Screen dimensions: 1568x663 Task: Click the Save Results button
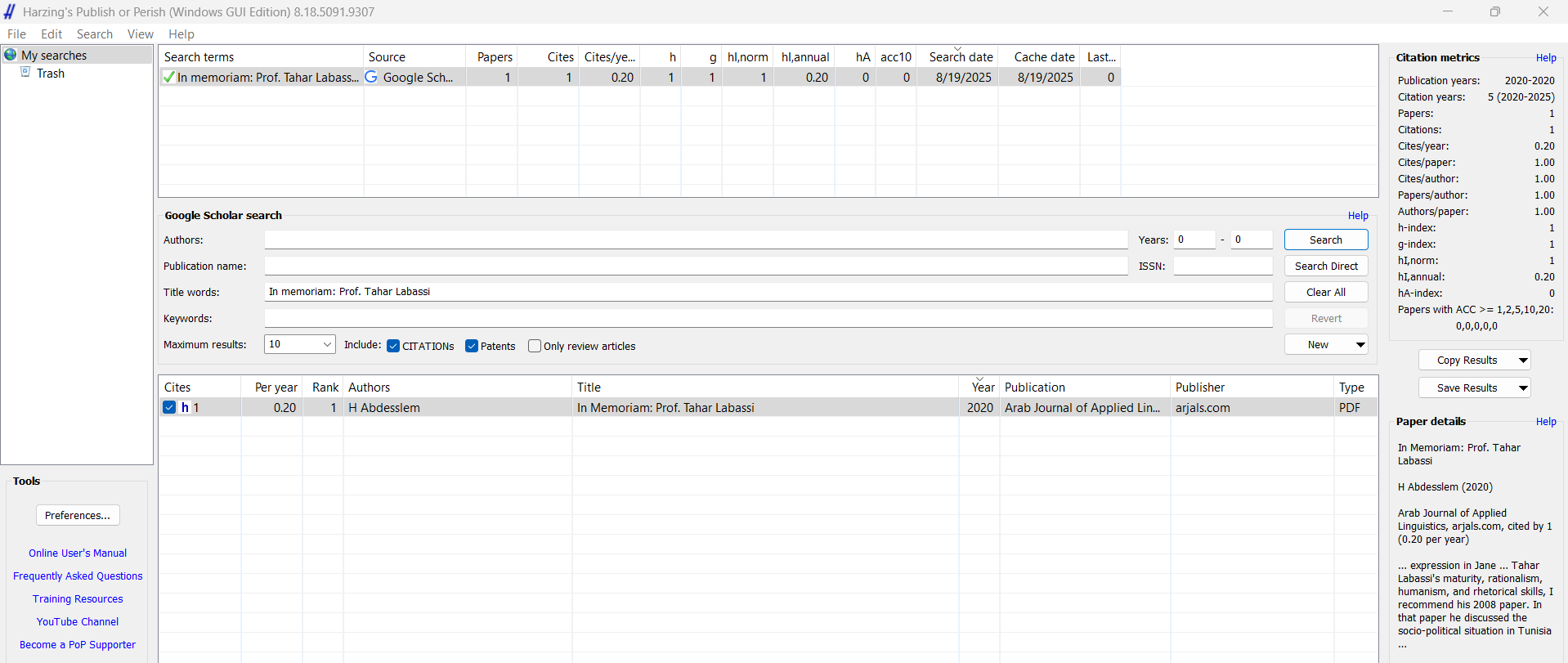(1467, 387)
